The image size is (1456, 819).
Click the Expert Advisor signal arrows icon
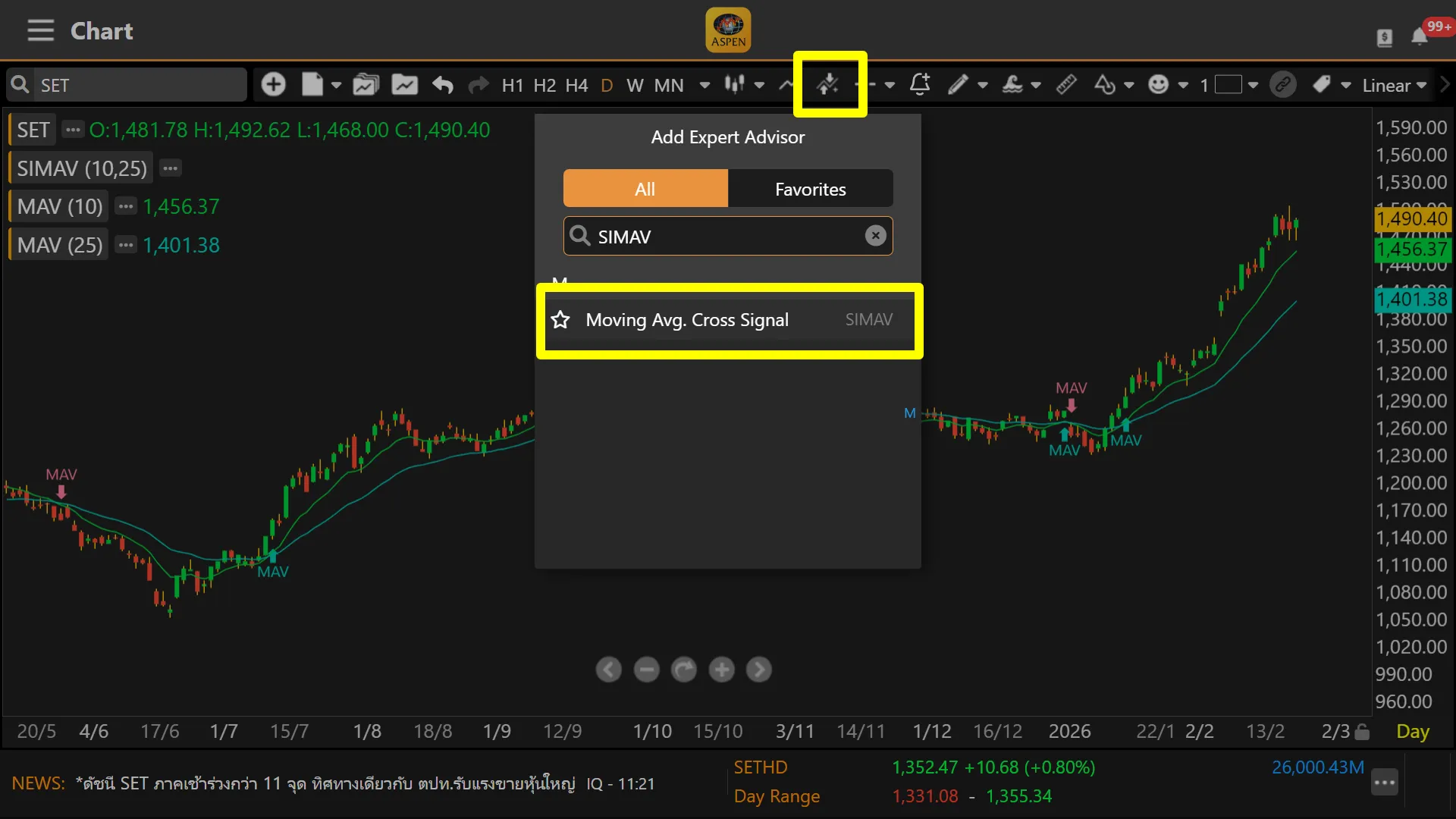[828, 84]
